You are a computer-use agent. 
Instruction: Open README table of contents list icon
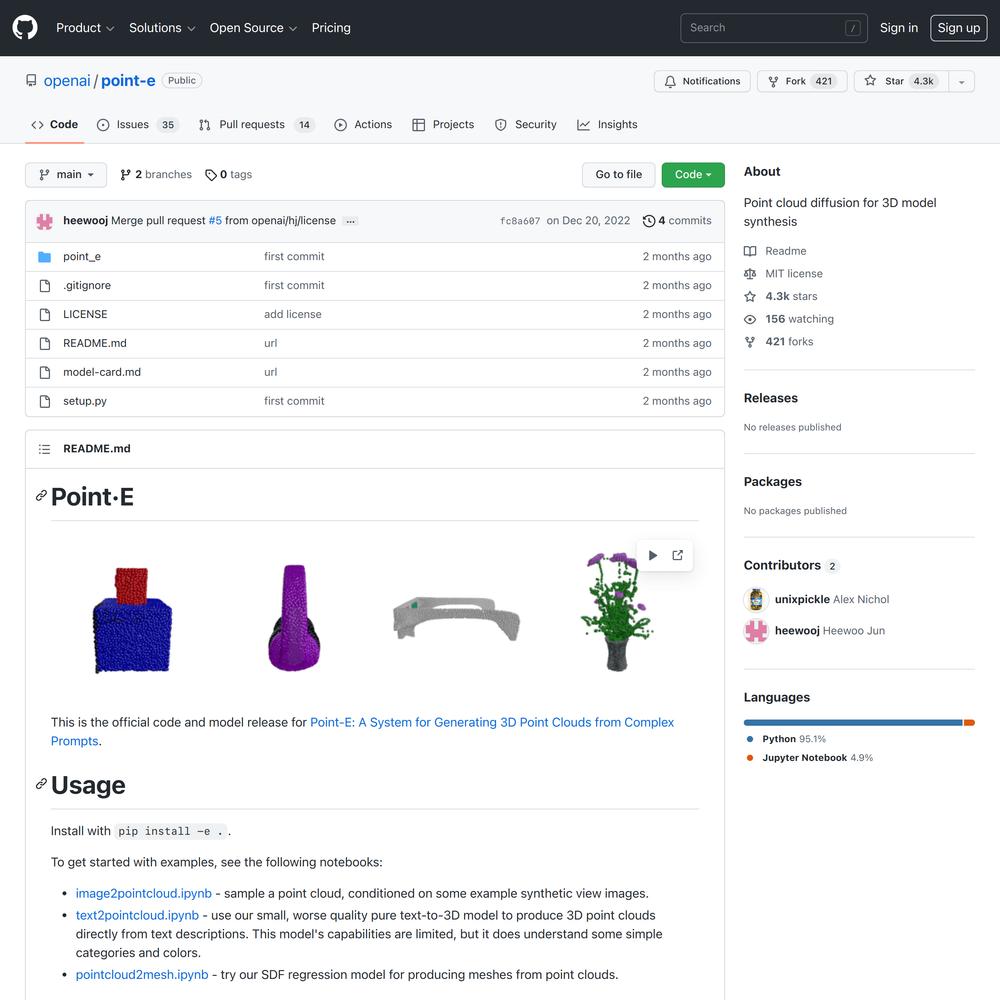pos(44,449)
